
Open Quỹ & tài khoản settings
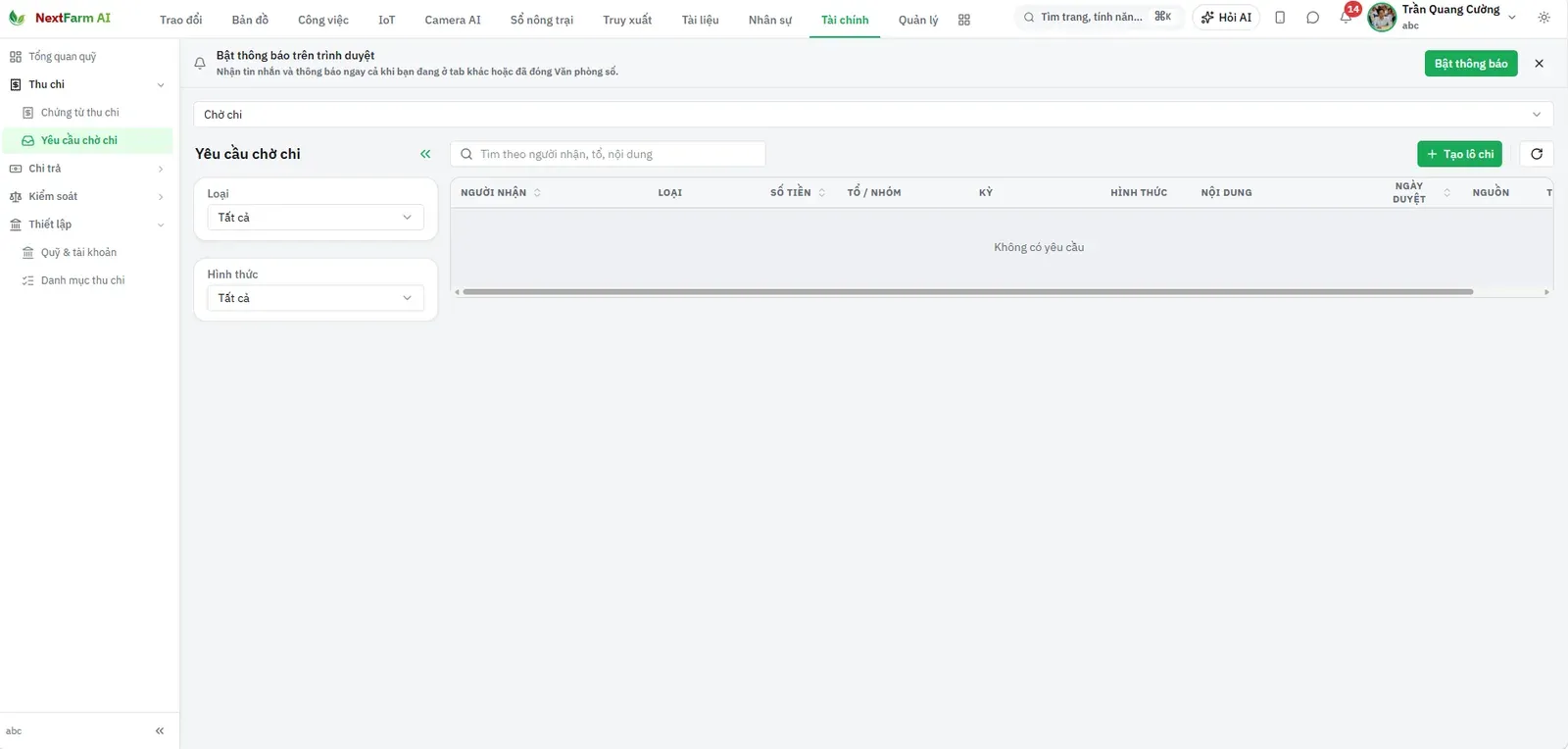point(87,252)
